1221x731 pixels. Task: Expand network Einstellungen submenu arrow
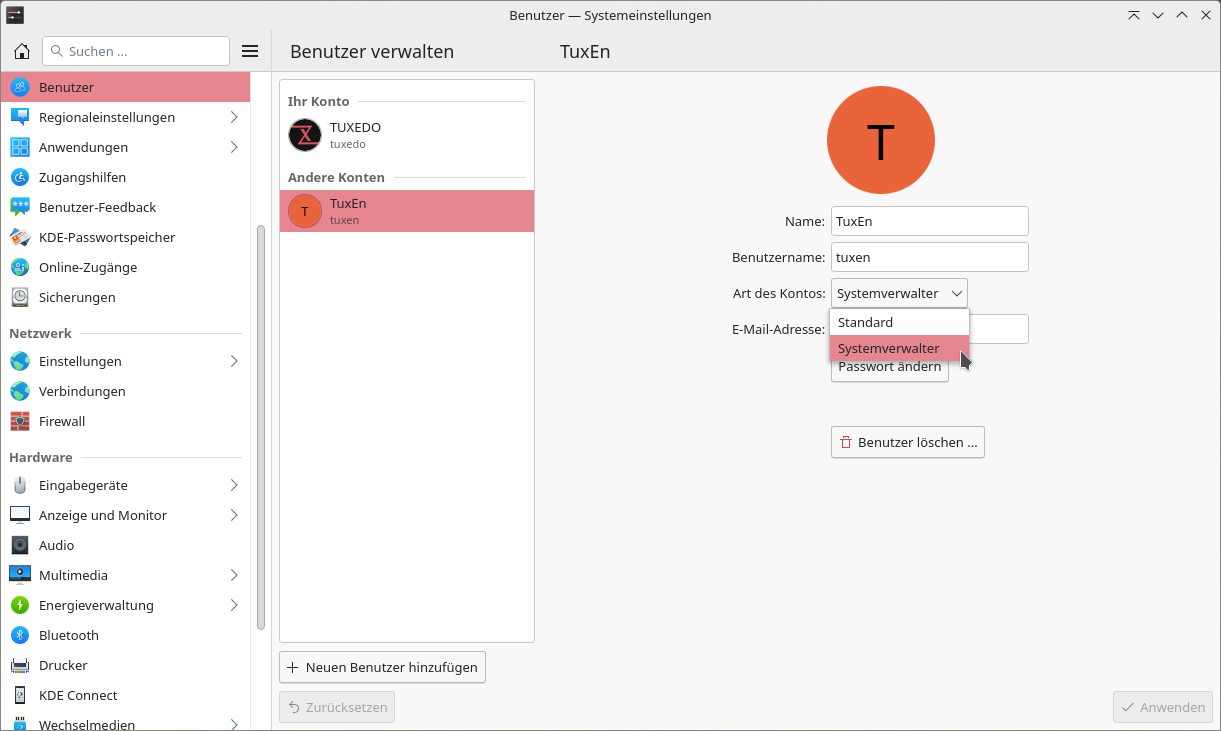point(234,361)
